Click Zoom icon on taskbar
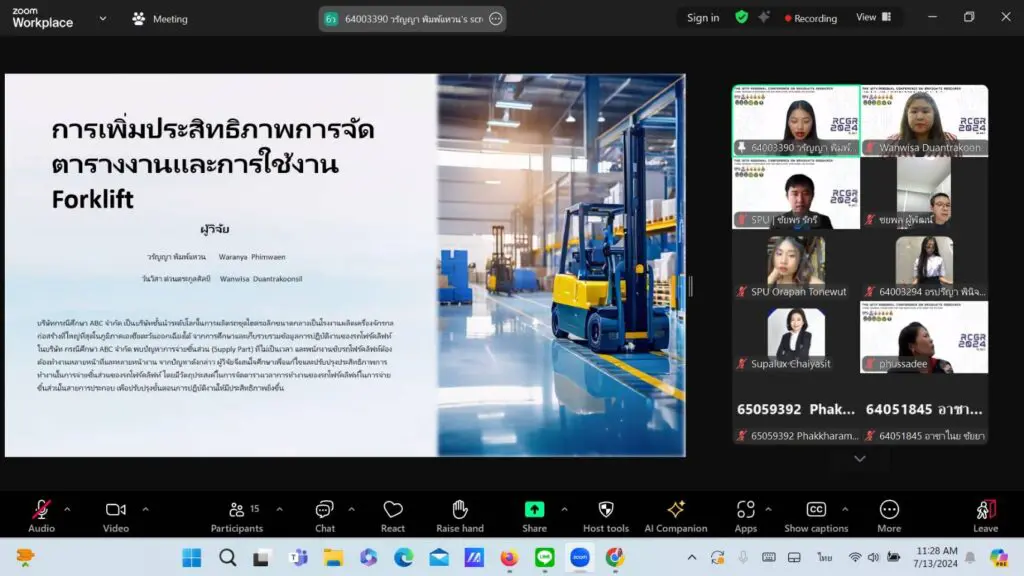 click(580, 558)
